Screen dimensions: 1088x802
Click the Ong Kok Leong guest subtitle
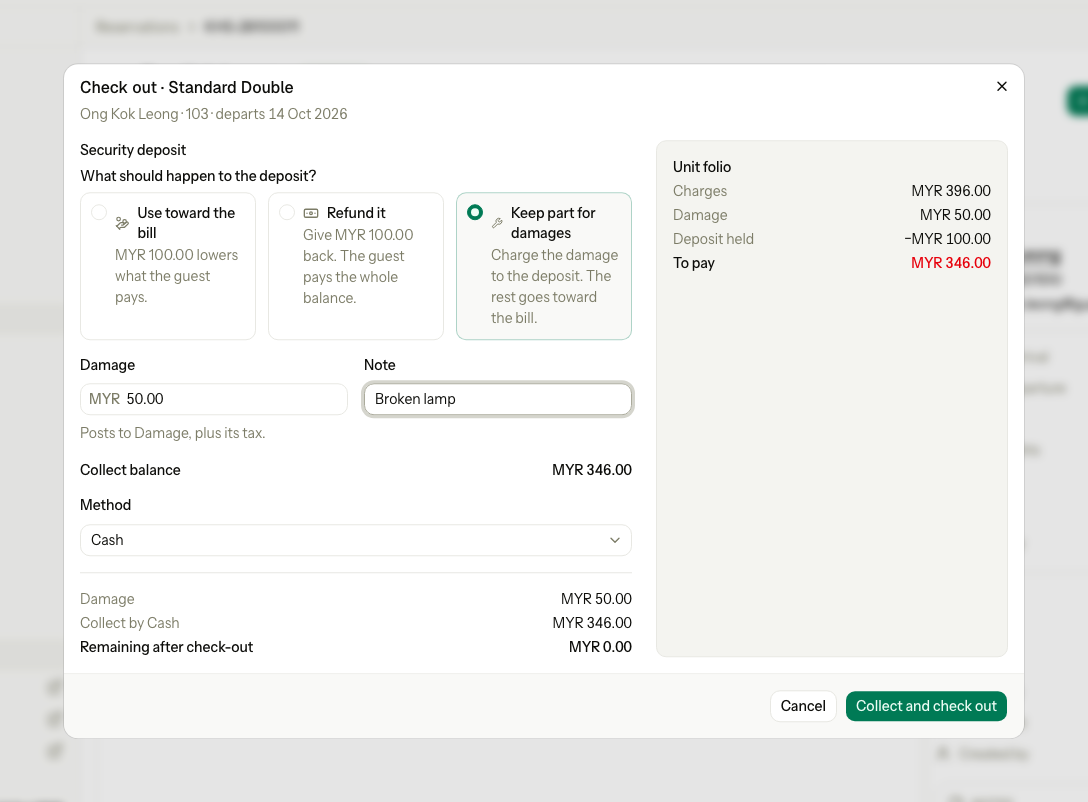[x=214, y=114]
